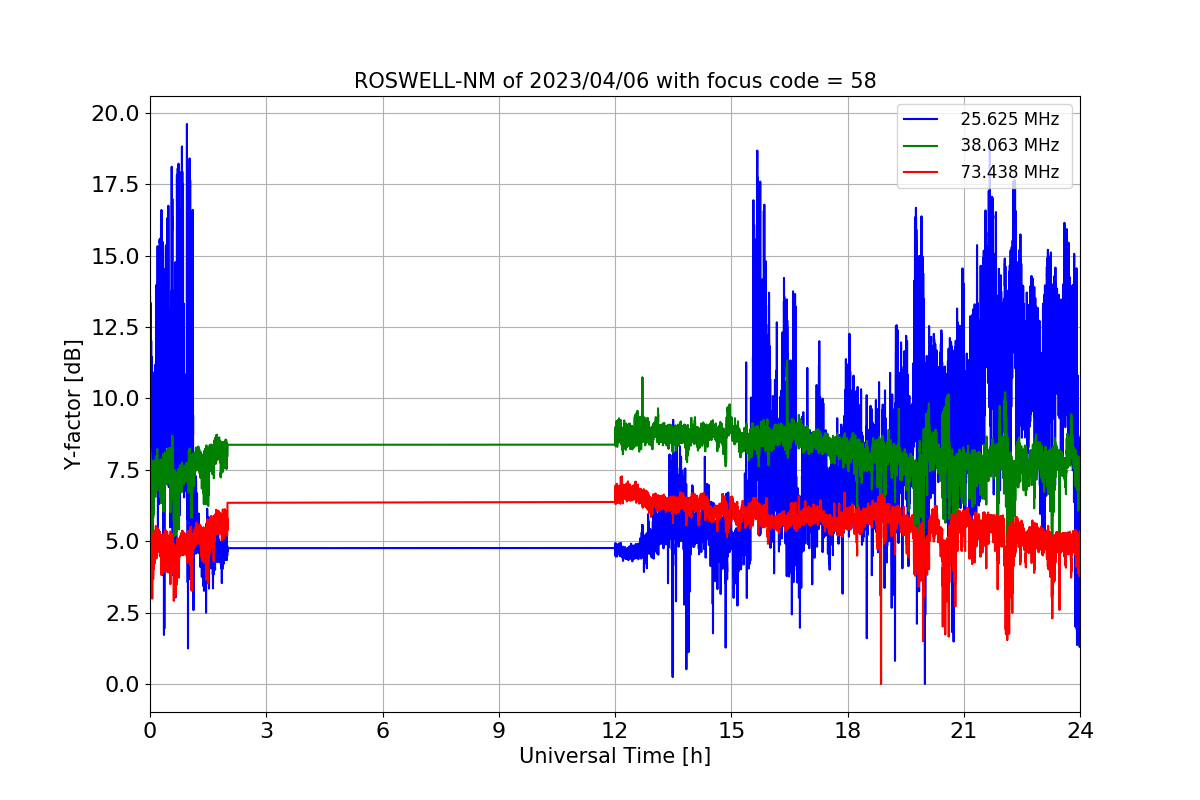This screenshot has width=1200, height=800.
Task: Click the 15.0 y-axis tick label
Action: click(115, 256)
